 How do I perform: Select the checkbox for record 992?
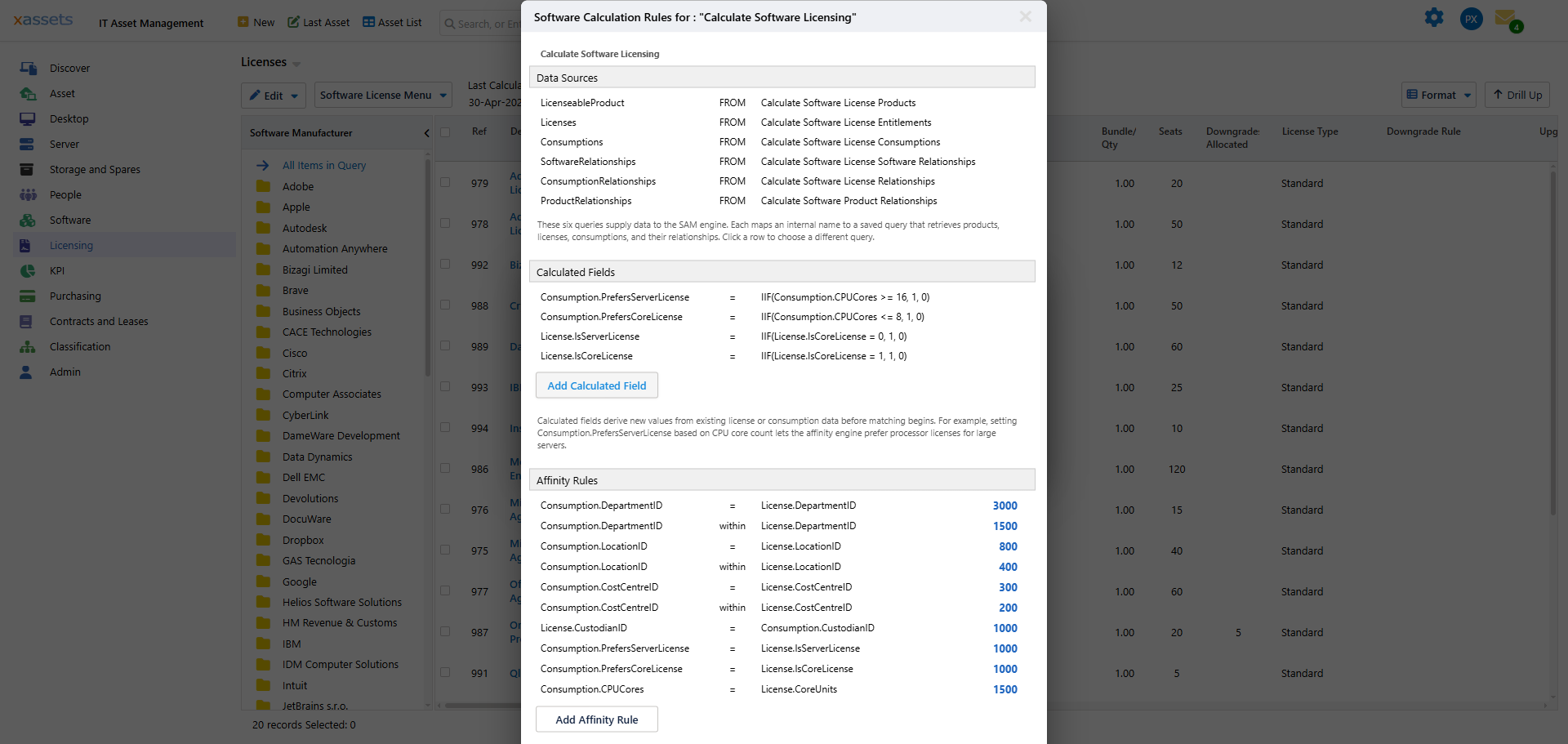(x=445, y=265)
